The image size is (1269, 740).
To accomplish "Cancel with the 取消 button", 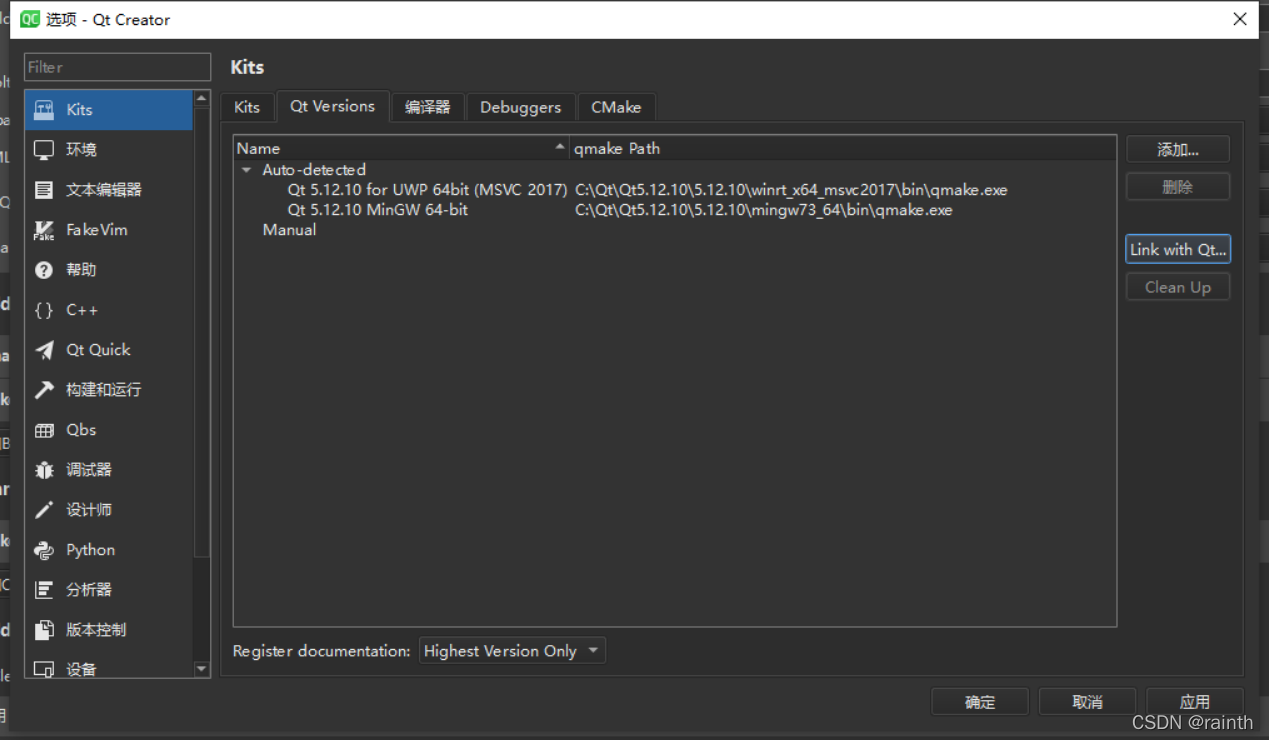I will point(1087,702).
